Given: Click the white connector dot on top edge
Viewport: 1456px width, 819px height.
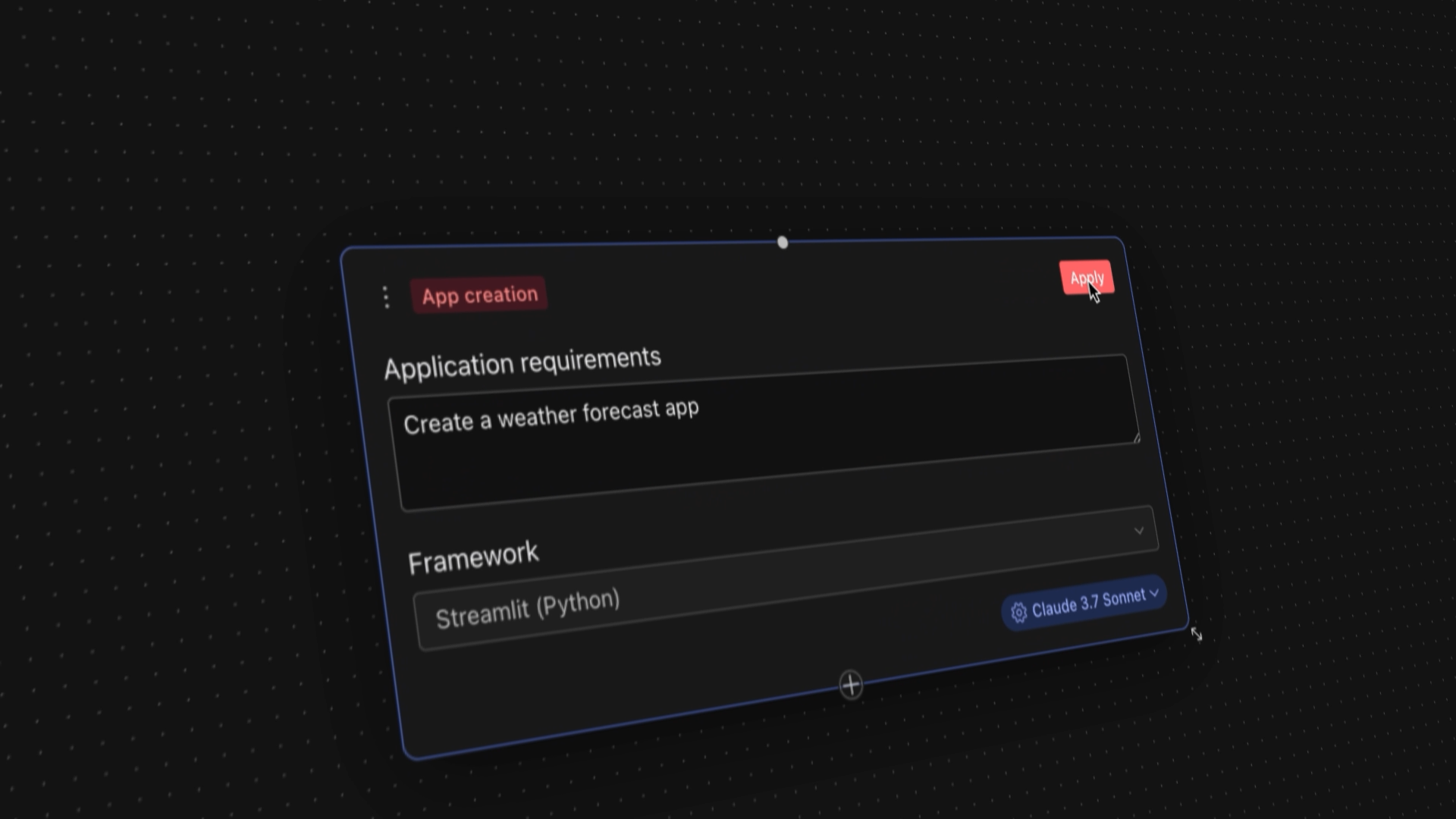Looking at the screenshot, I should pos(783,243).
